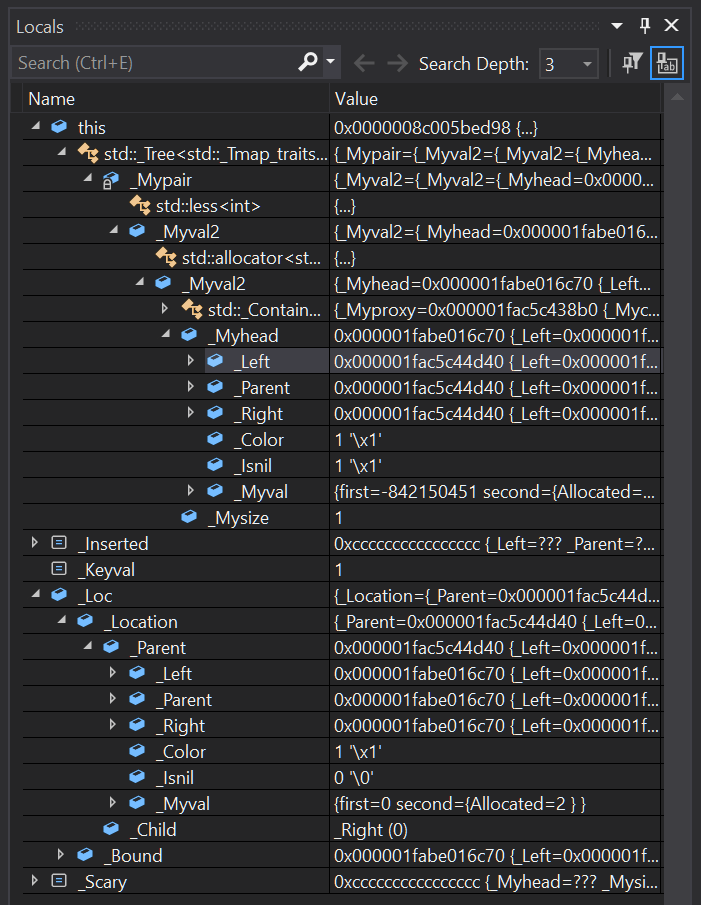The height and width of the screenshot is (905, 701).
Task: Expand _Bound node
Action: [61, 854]
